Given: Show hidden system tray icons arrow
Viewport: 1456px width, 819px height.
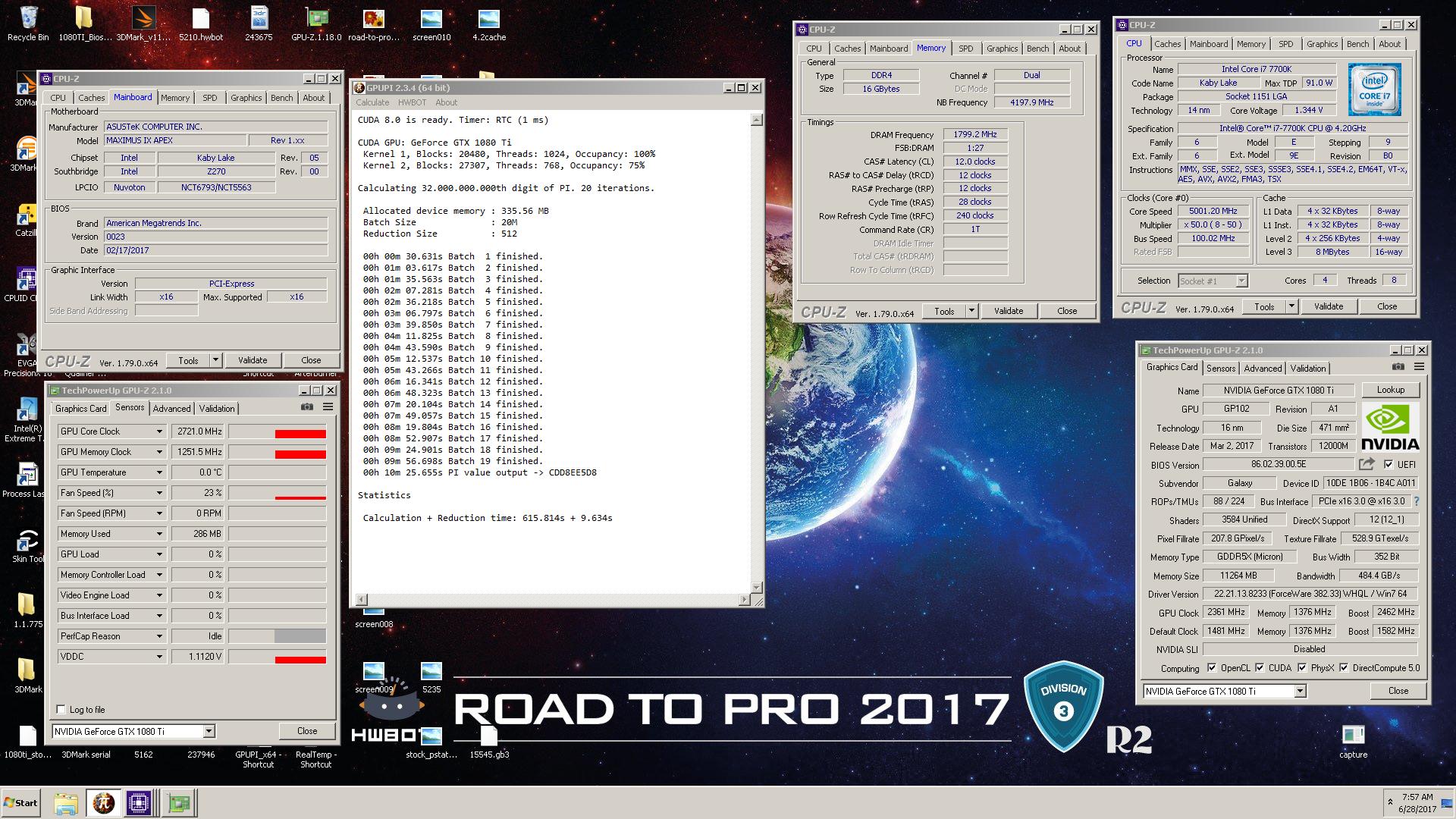Looking at the screenshot, I should point(1390,802).
